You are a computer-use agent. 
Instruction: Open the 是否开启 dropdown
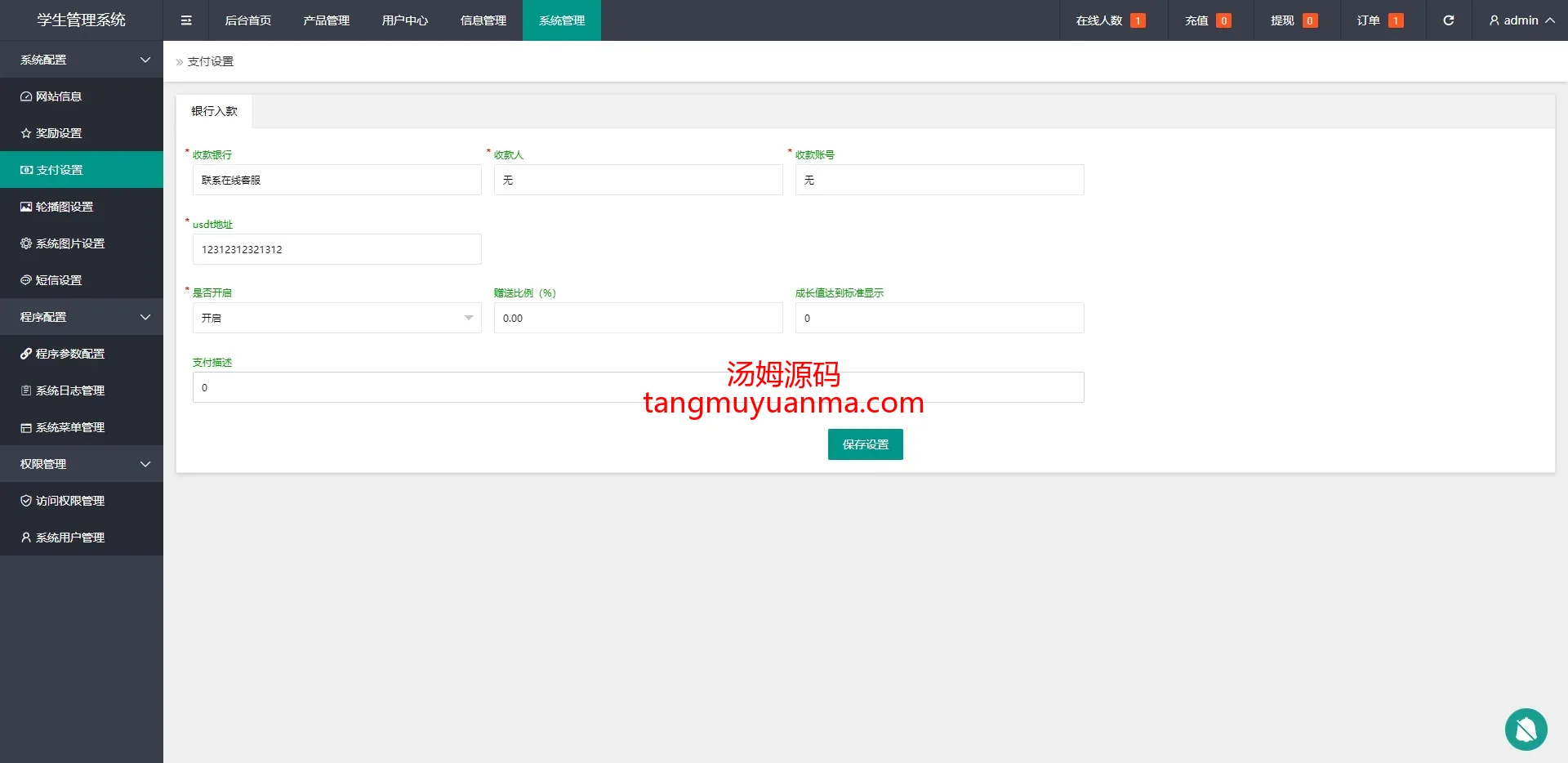tap(336, 318)
